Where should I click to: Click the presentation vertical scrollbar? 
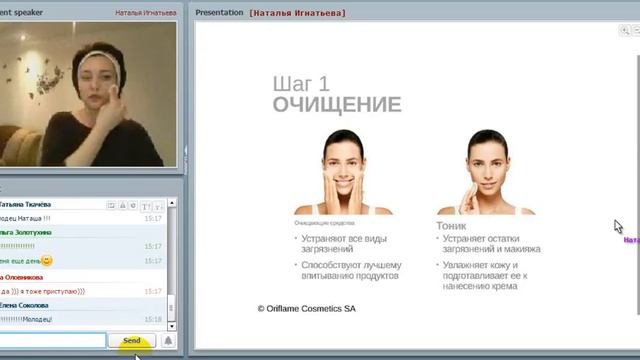638,184
